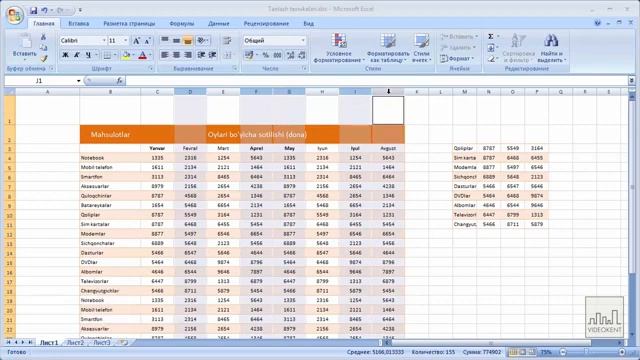Click column D header
Screen dimensions: 640x360
(190, 92)
